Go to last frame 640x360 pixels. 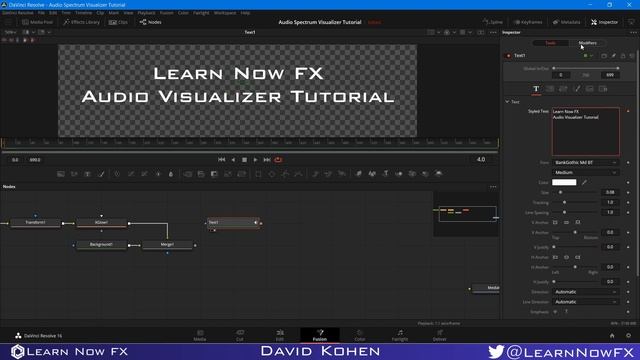(x=267, y=160)
